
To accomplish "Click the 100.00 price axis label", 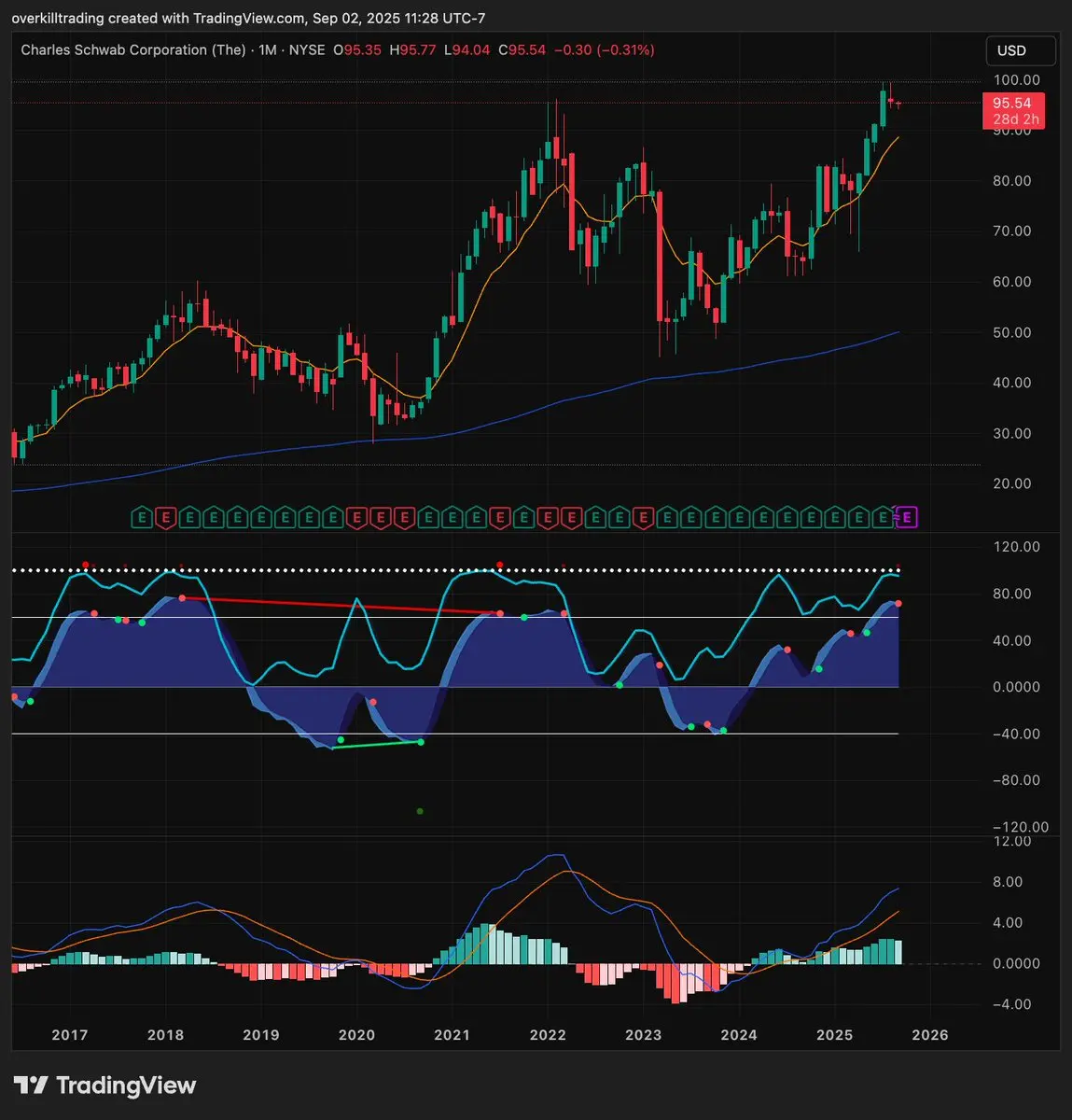I will tap(1016, 80).
